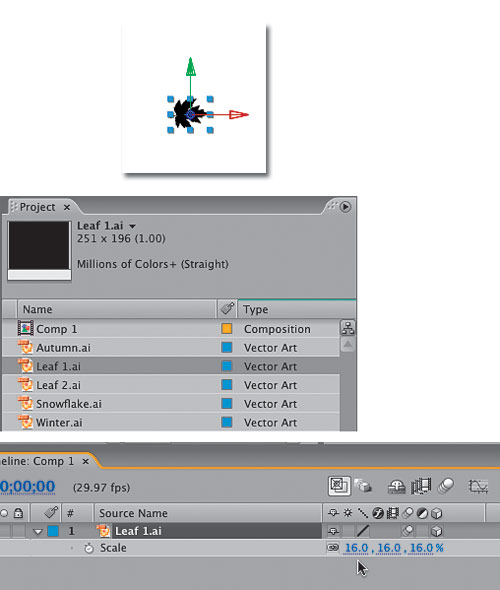Toggle the Scale stopwatch for keyframing

point(89,548)
